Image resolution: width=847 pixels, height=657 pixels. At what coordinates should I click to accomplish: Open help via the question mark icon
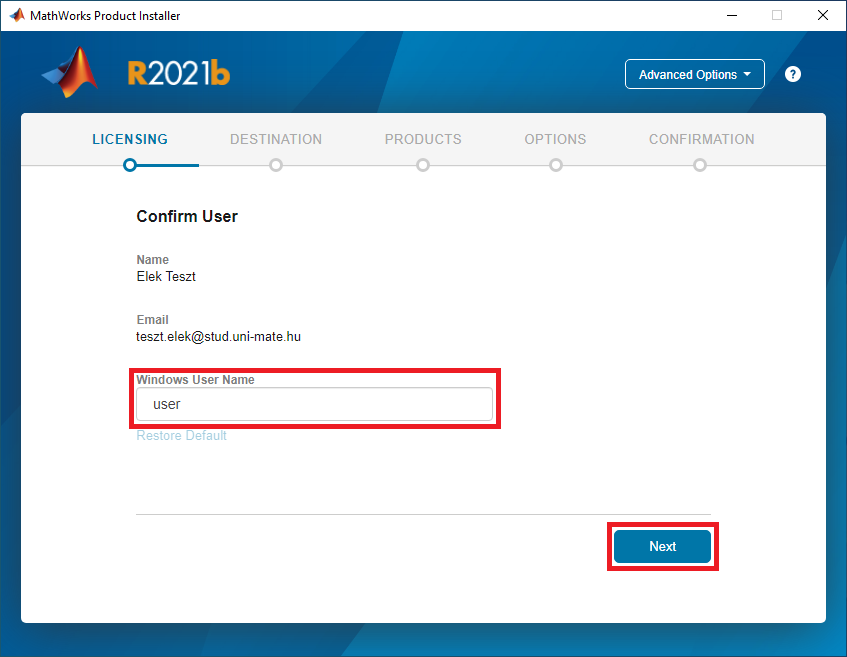click(793, 74)
